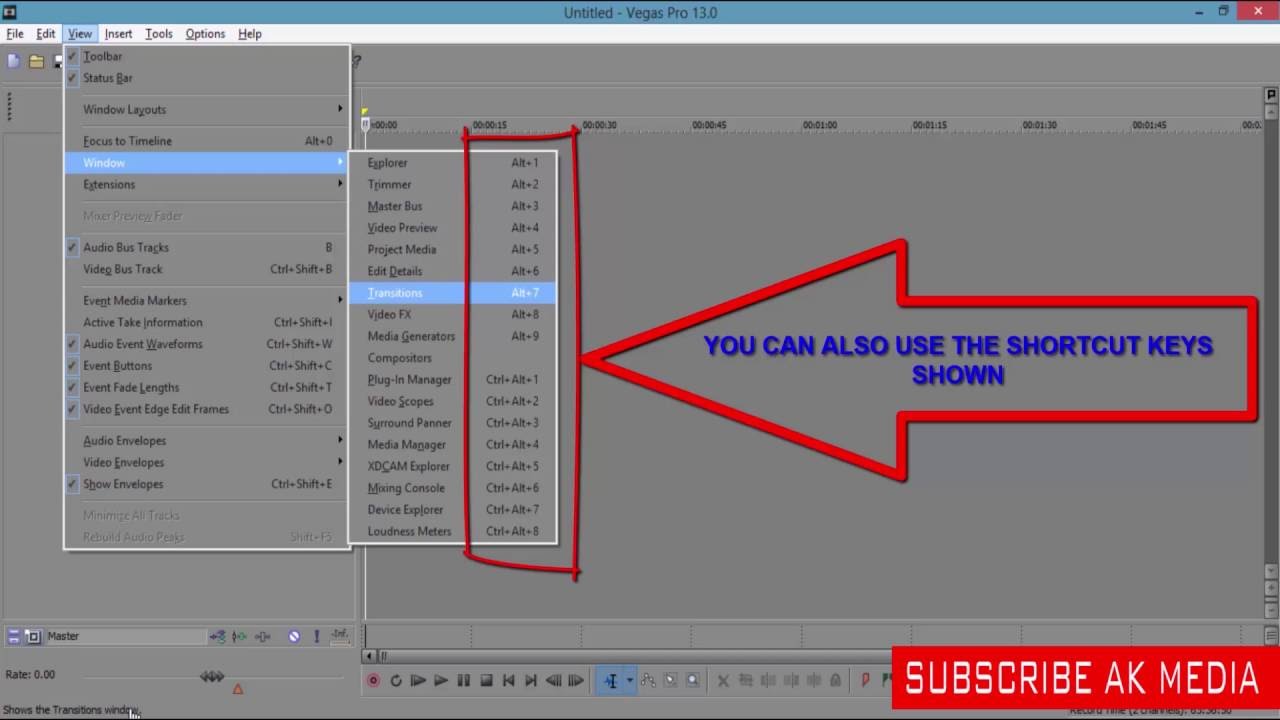The height and width of the screenshot is (720, 1280).
Task: Toggle Event Buttons option
Action: tap(72, 366)
